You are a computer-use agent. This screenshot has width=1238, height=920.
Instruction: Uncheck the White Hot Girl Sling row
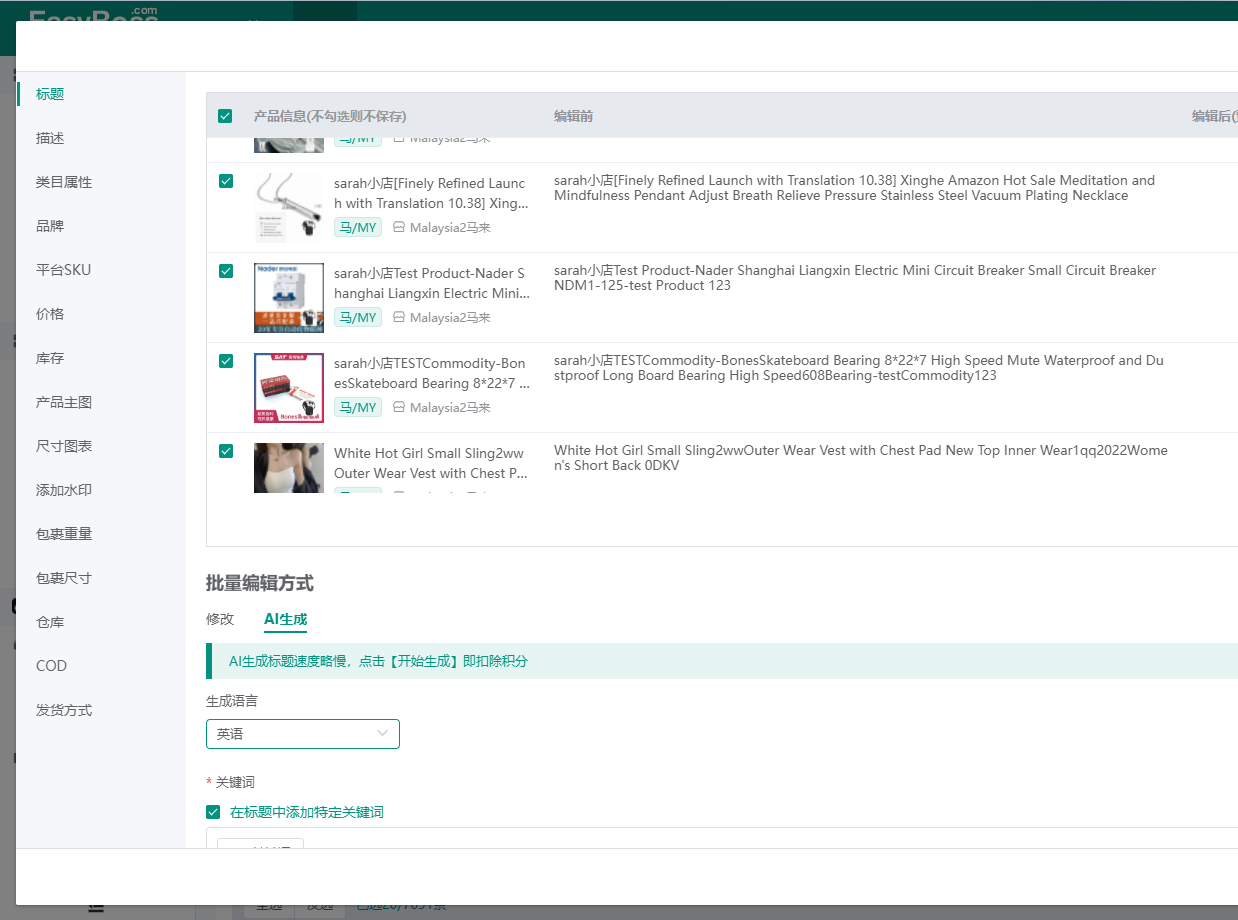pyautogui.click(x=226, y=451)
